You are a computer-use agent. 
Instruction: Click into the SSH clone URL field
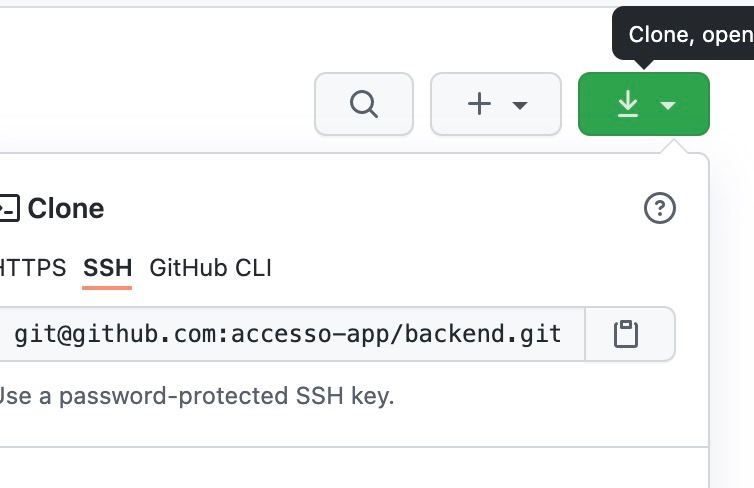[290, 334]
